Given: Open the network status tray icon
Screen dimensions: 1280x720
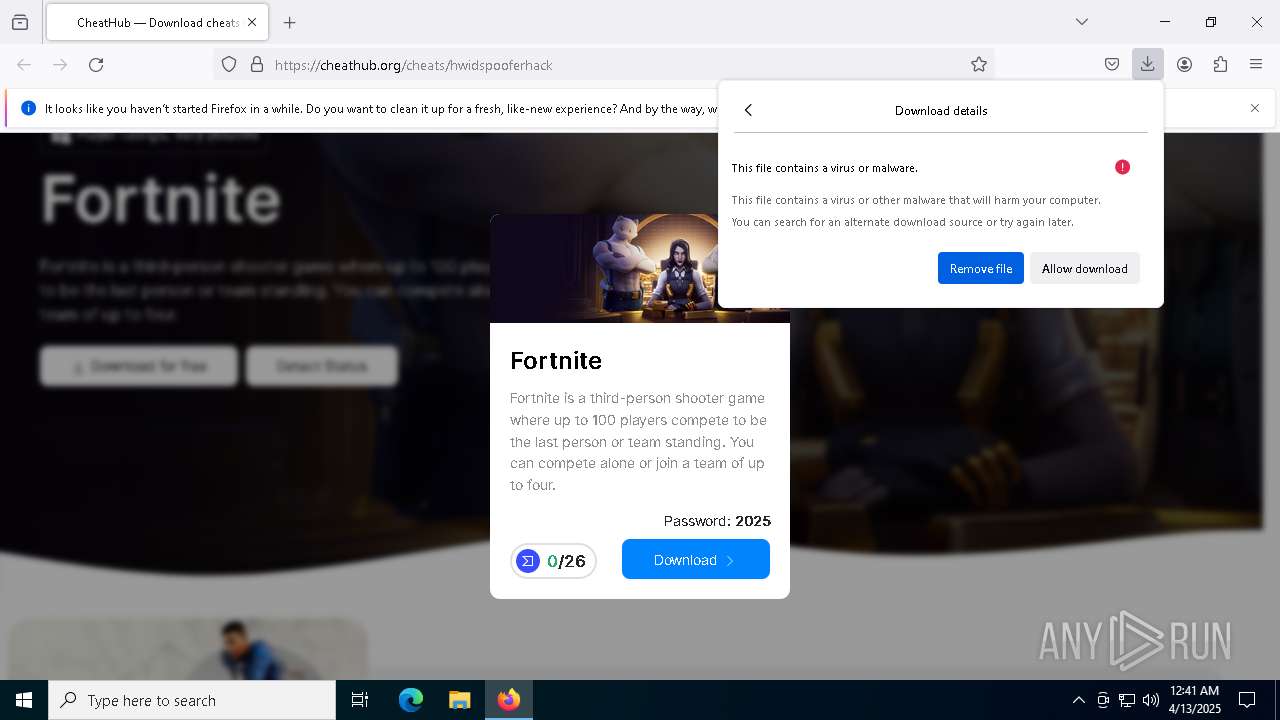Looking at the screenshot, I should click(x=1127, y=700).
